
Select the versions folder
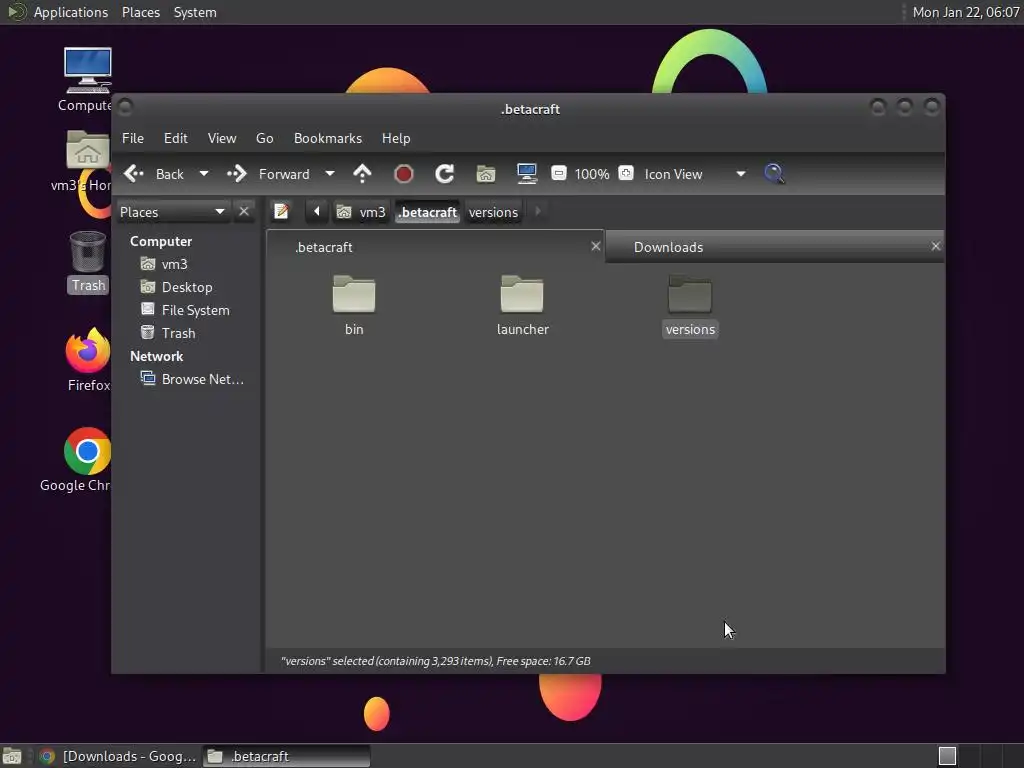pyautogui.click(x=690, y=305)
